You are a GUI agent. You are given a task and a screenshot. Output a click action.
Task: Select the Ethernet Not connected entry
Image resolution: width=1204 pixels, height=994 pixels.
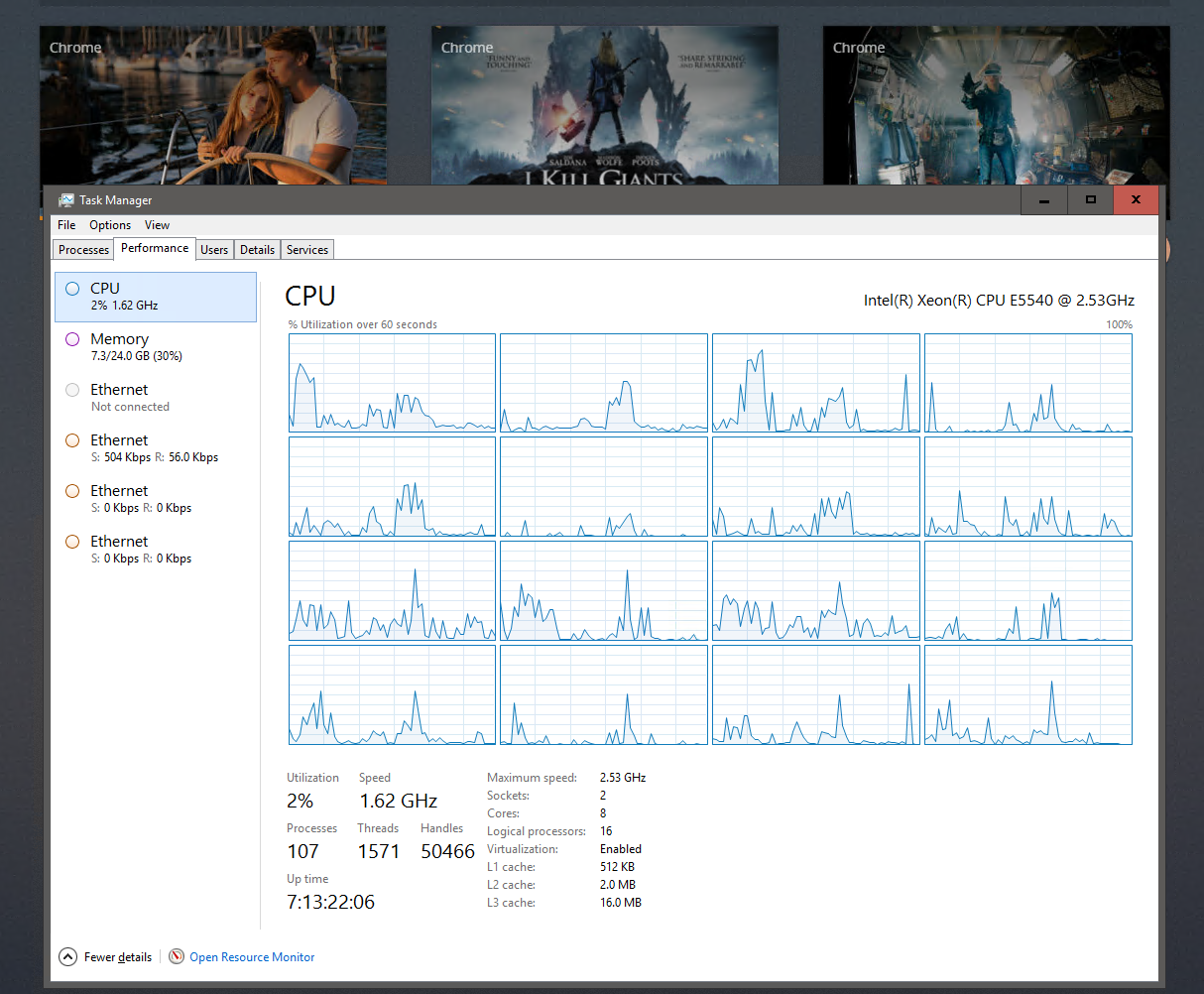click(x=156, y=398)
